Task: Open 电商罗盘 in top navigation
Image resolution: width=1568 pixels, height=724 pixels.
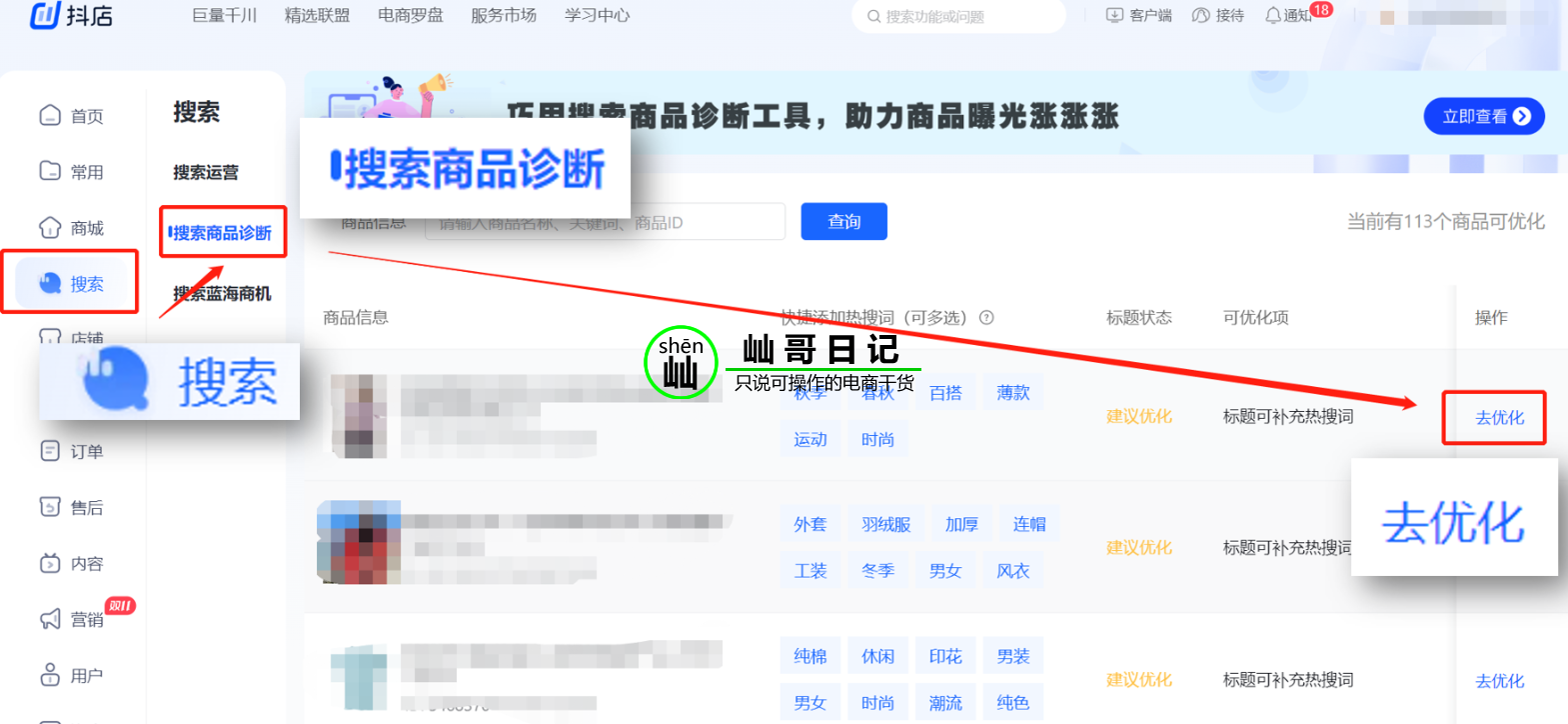Action: [411, 15]
